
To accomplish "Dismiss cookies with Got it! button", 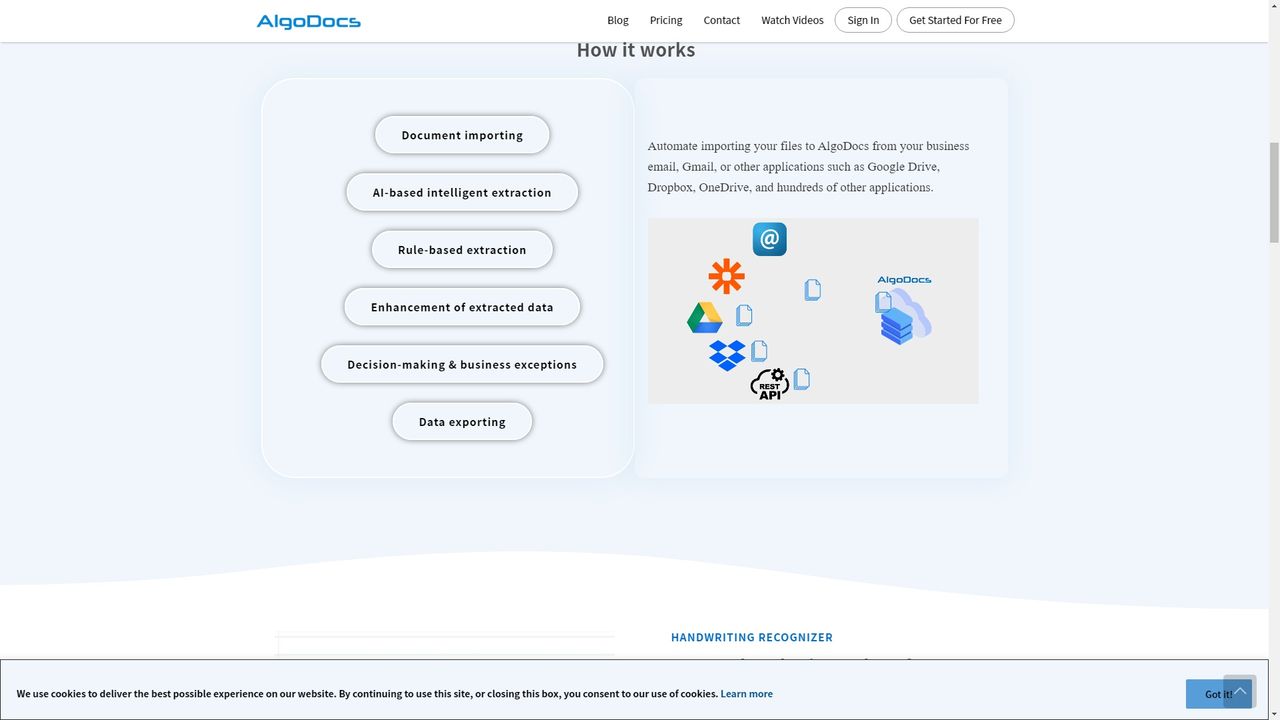I will (x=1219, y=694).
